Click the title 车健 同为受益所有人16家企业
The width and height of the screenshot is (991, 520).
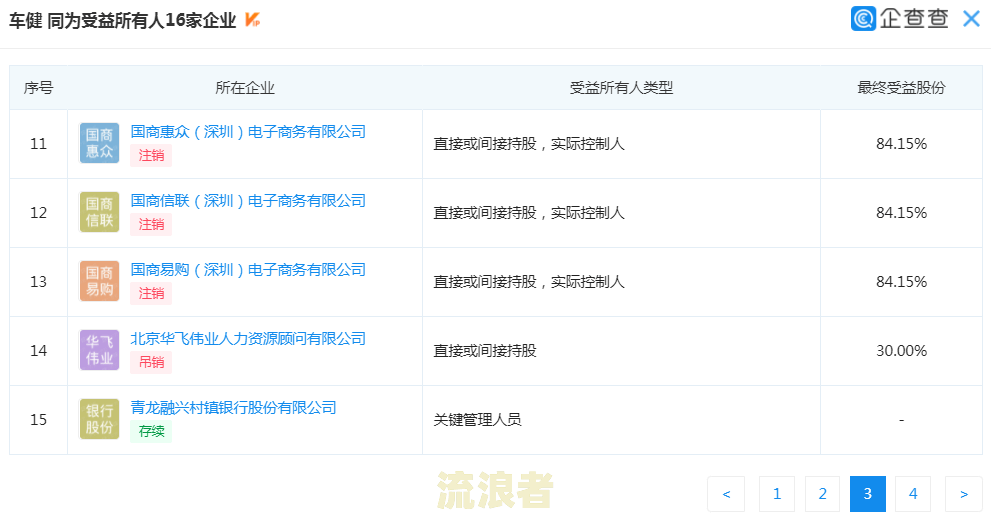[123, 20]
